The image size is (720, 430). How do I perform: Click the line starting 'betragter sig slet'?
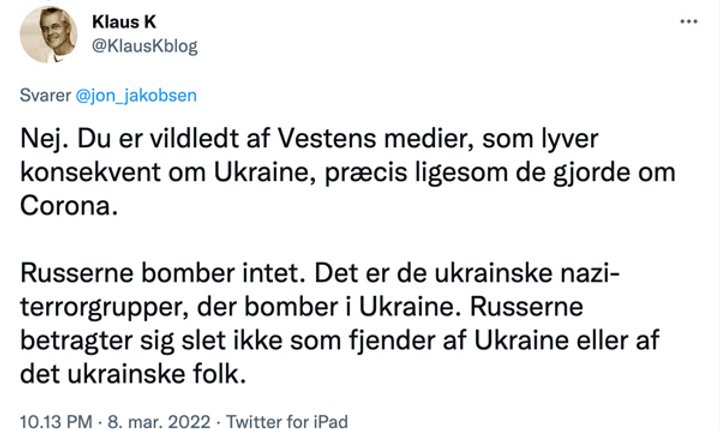pyautogui.click(x=340, y=341)
